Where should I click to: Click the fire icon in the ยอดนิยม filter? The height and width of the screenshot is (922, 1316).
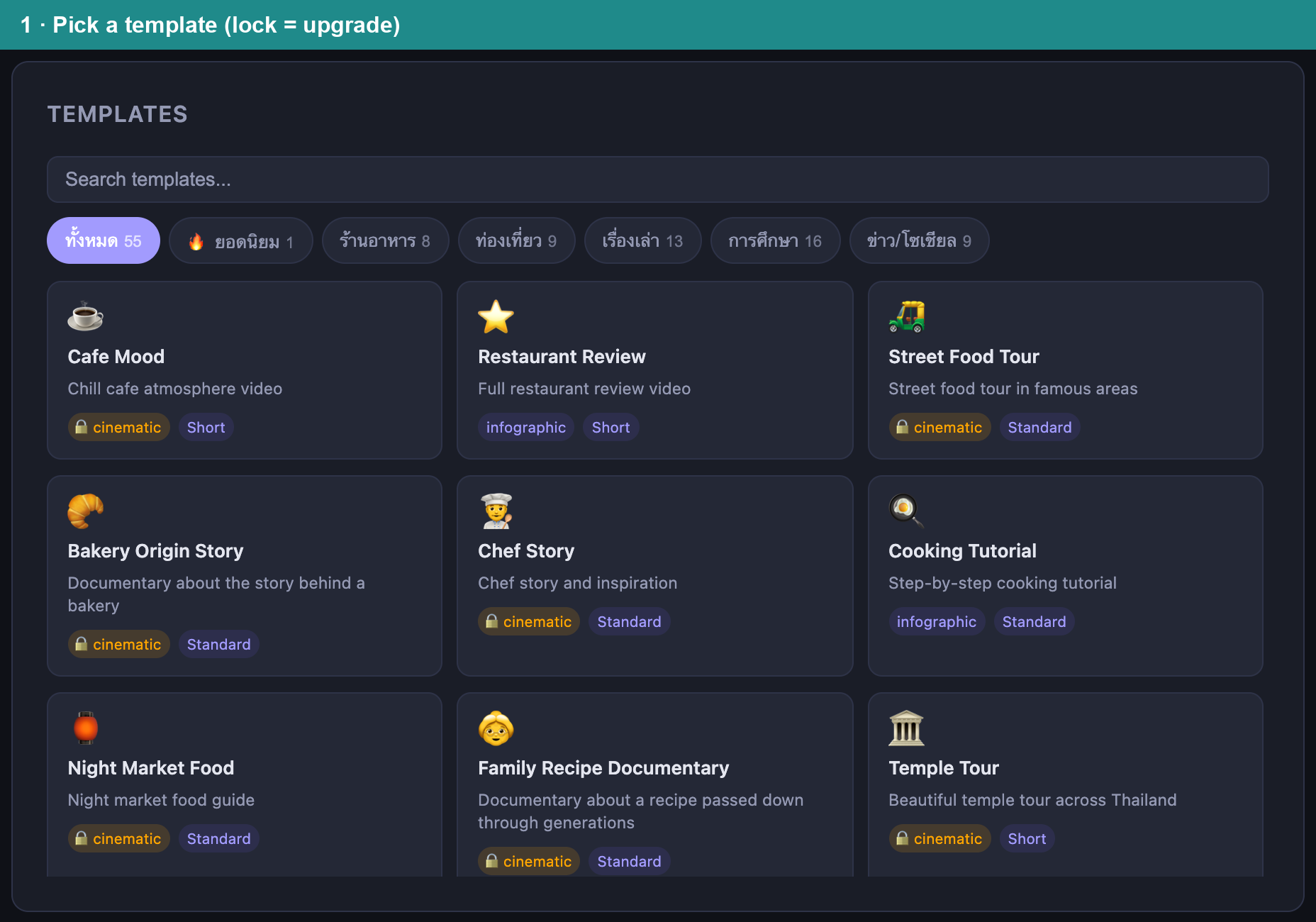click(196, 242)
